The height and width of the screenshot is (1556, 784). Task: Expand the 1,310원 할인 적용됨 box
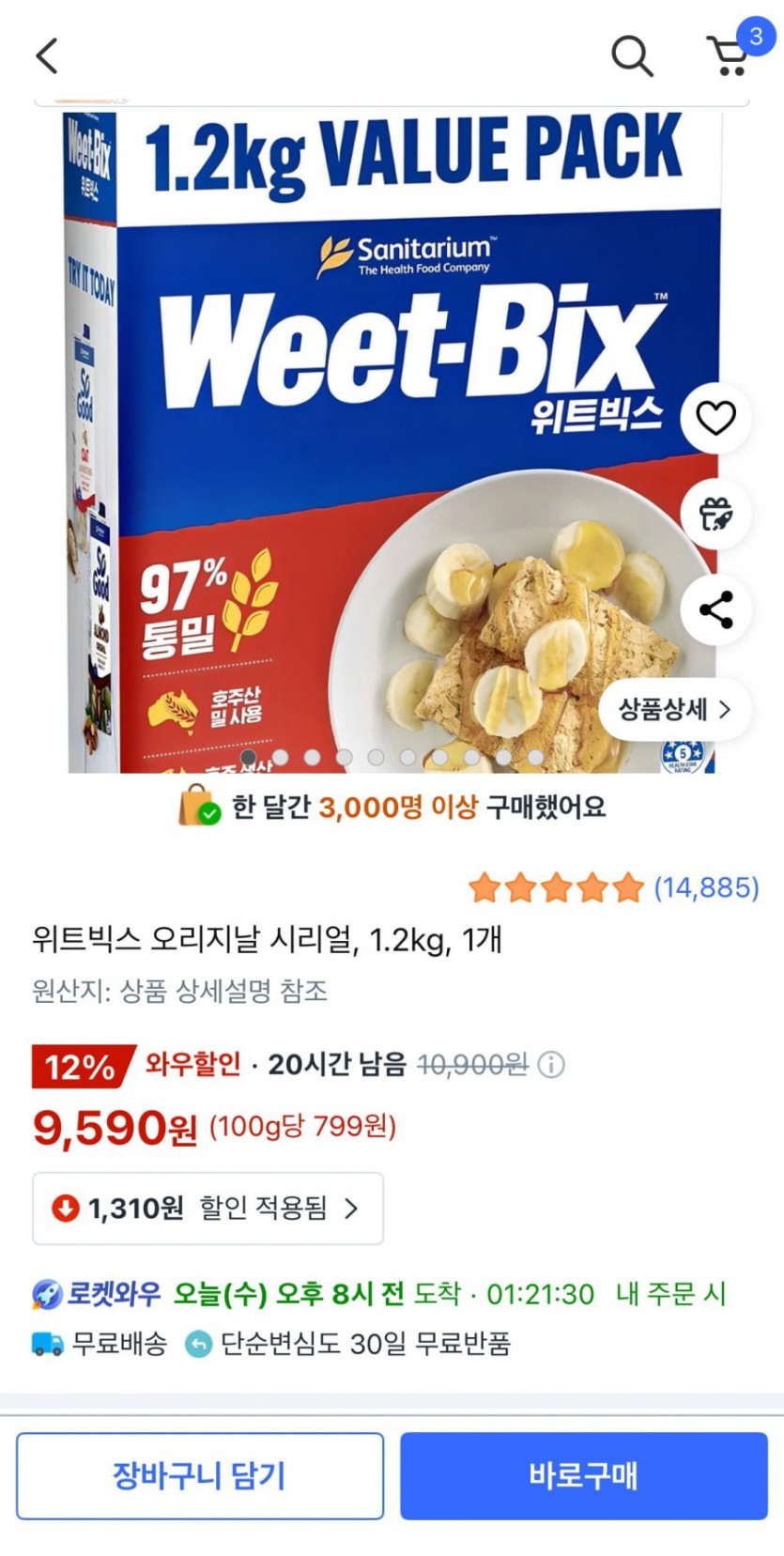(208, 1208)
